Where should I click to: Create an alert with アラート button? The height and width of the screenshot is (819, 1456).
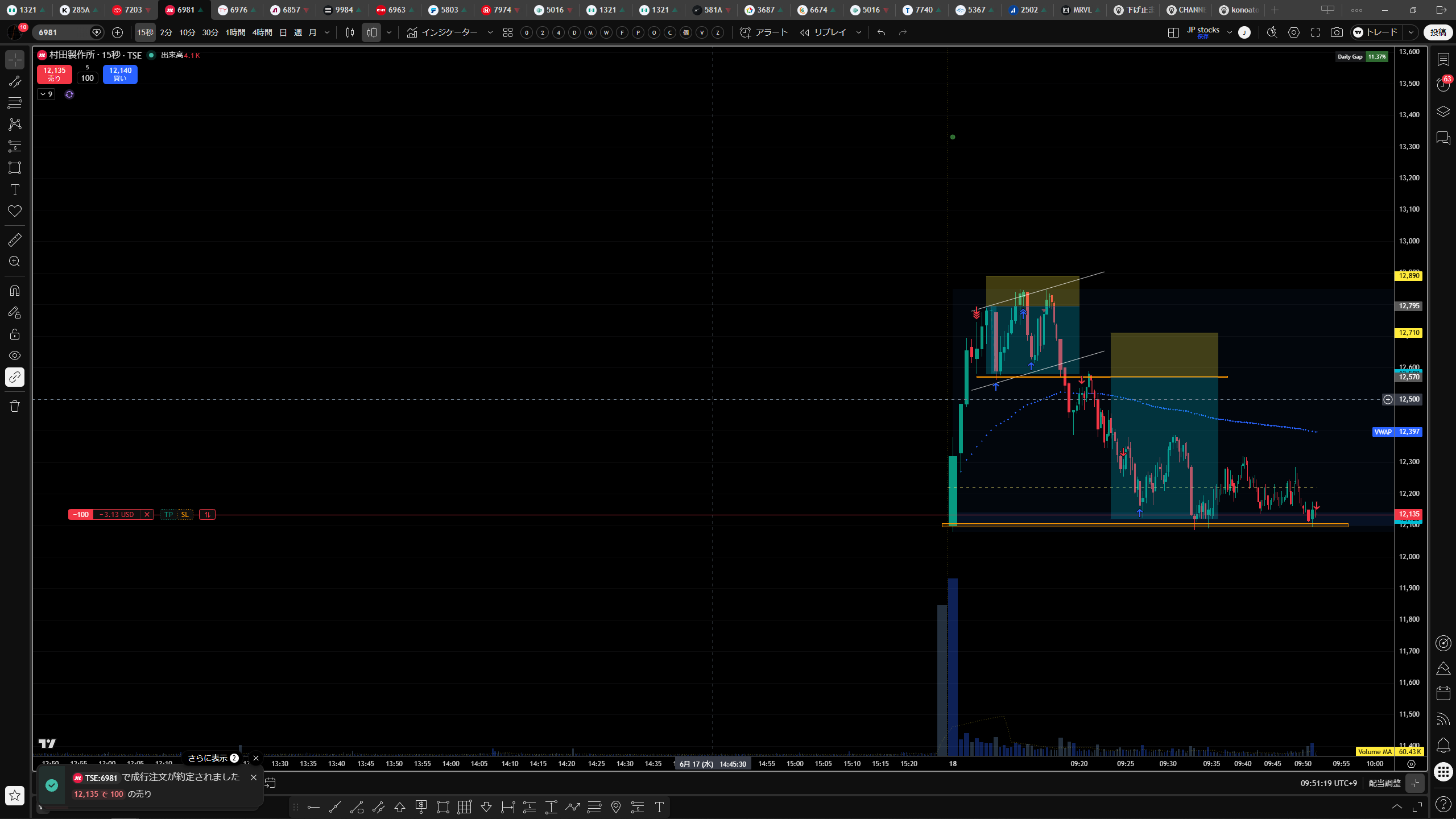(x=764, y=32)
